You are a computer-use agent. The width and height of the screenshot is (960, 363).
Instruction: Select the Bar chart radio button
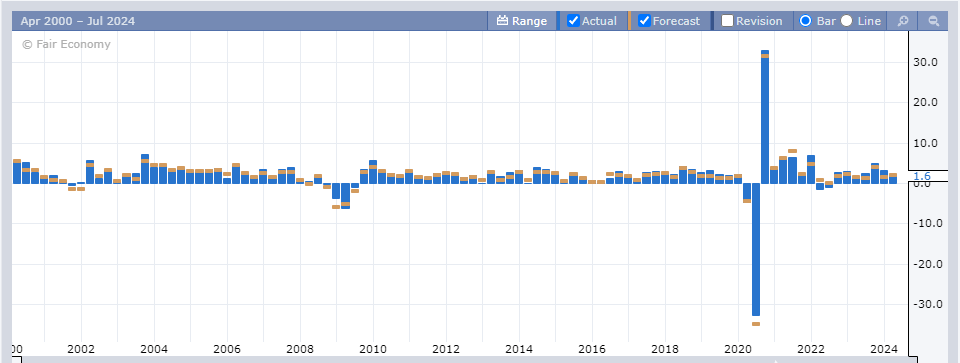click(806, 21)
